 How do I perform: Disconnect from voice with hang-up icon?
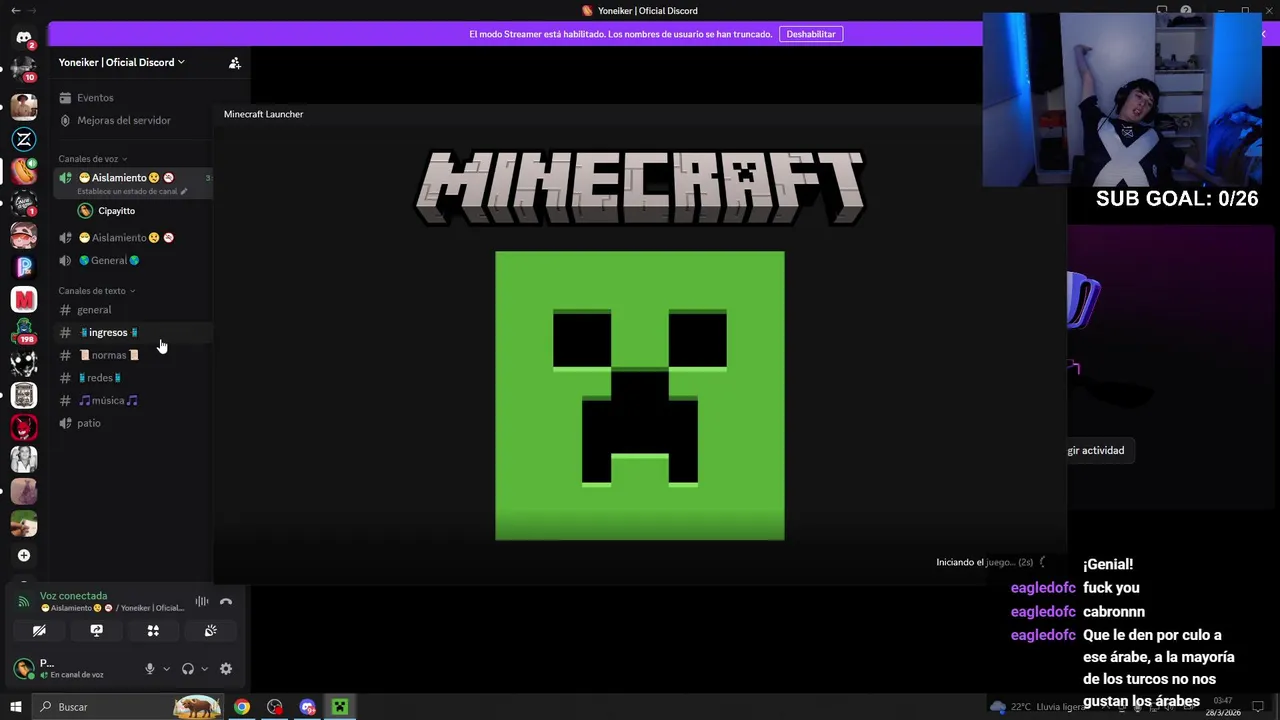[226, 602]
